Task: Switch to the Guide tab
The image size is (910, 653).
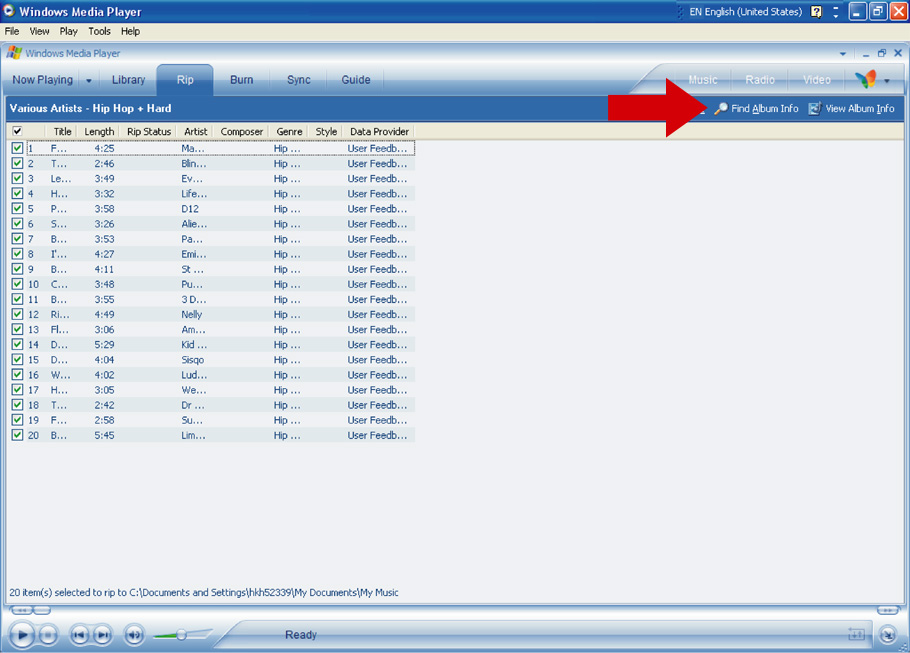Action: pyautogui.click(x=356, y=80)
